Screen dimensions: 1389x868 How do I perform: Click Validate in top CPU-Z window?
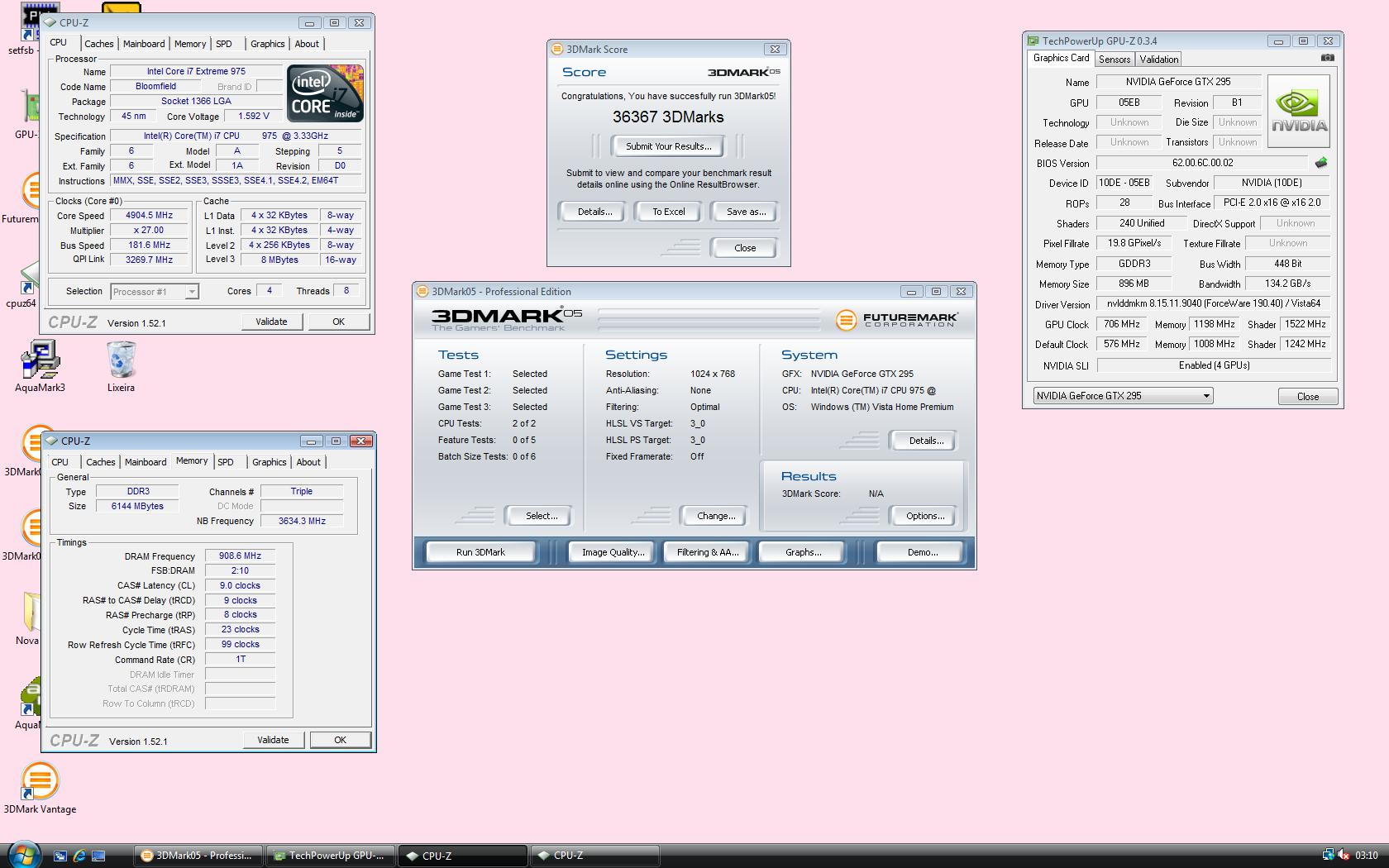coord(271,322)
